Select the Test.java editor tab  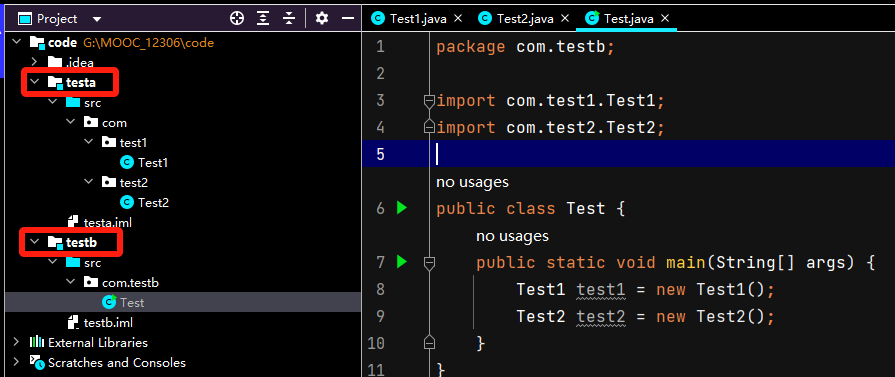(x=628, y=19)
